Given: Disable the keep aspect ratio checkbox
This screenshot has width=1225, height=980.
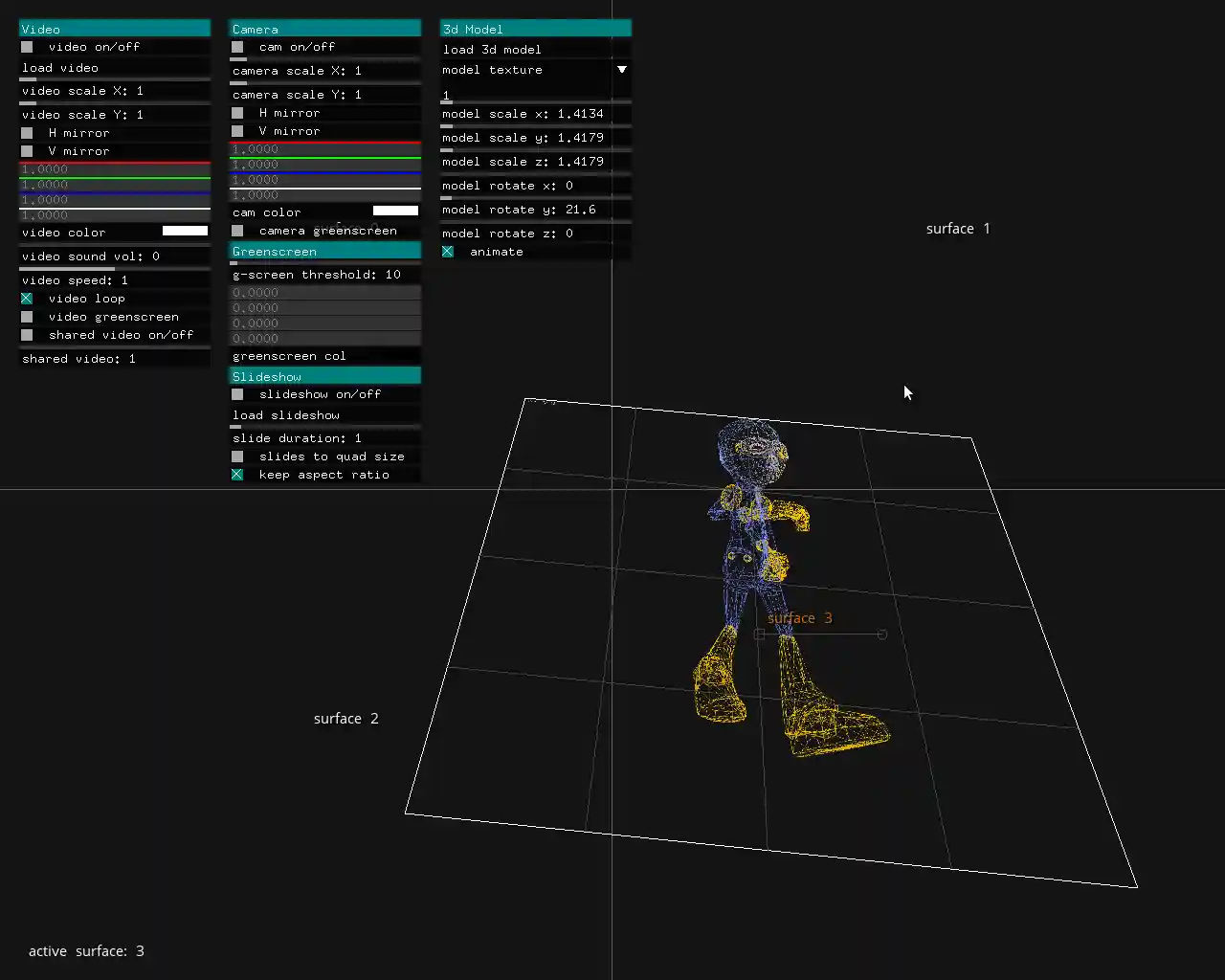Looking at the screenshot, I should 237,475.
